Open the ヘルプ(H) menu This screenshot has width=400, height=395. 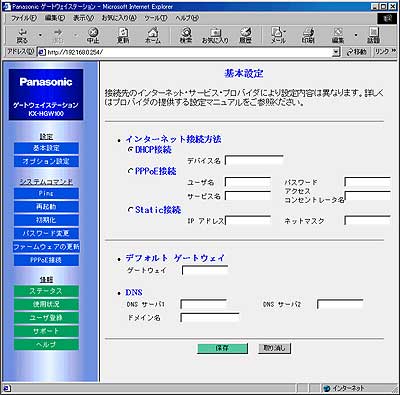click(187, 18)
